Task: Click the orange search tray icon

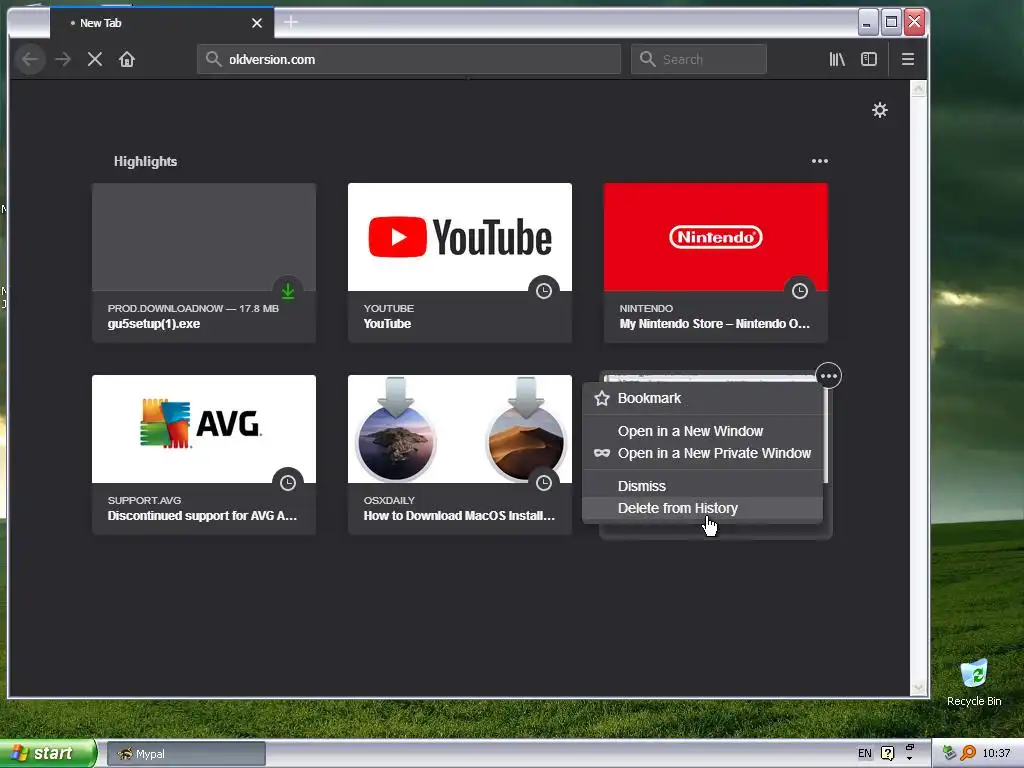Action: tap(968, 754)
